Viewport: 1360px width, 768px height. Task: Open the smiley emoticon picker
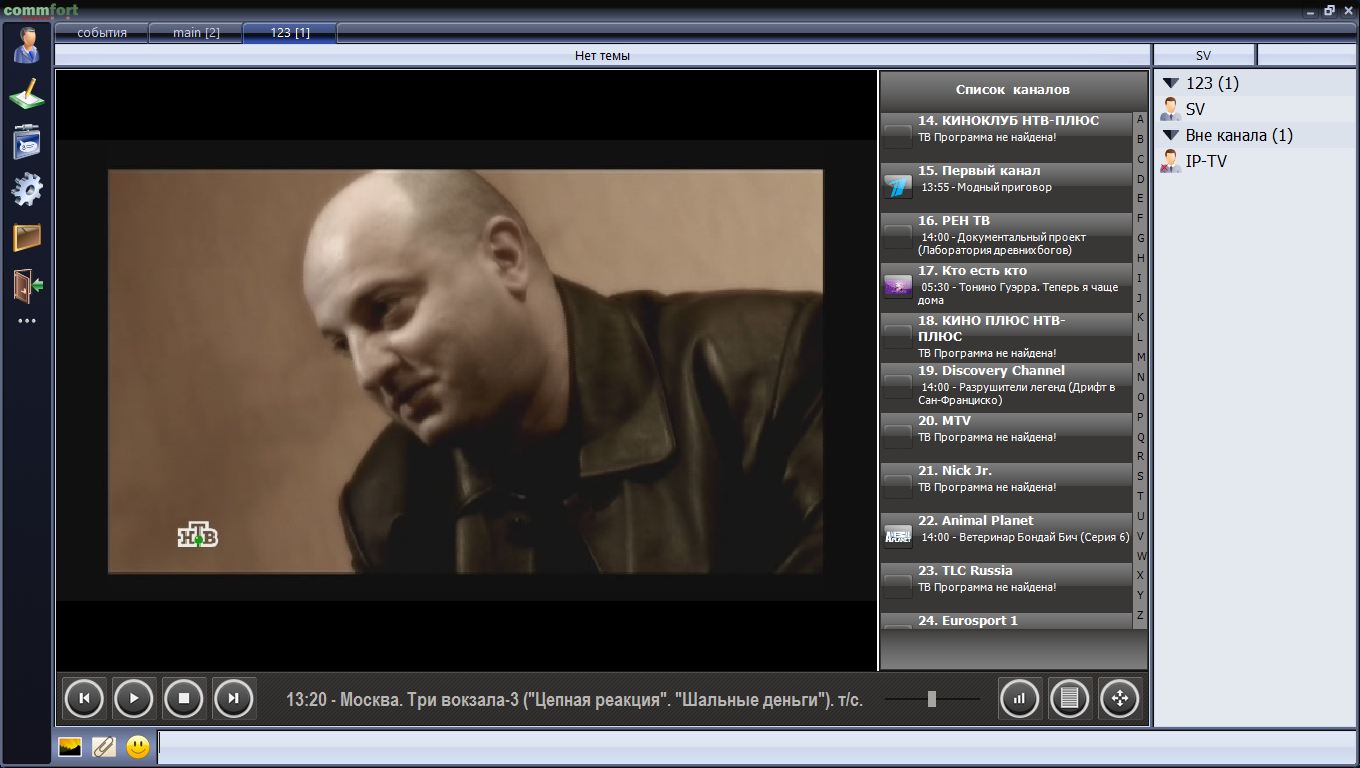tap(138, 747)
